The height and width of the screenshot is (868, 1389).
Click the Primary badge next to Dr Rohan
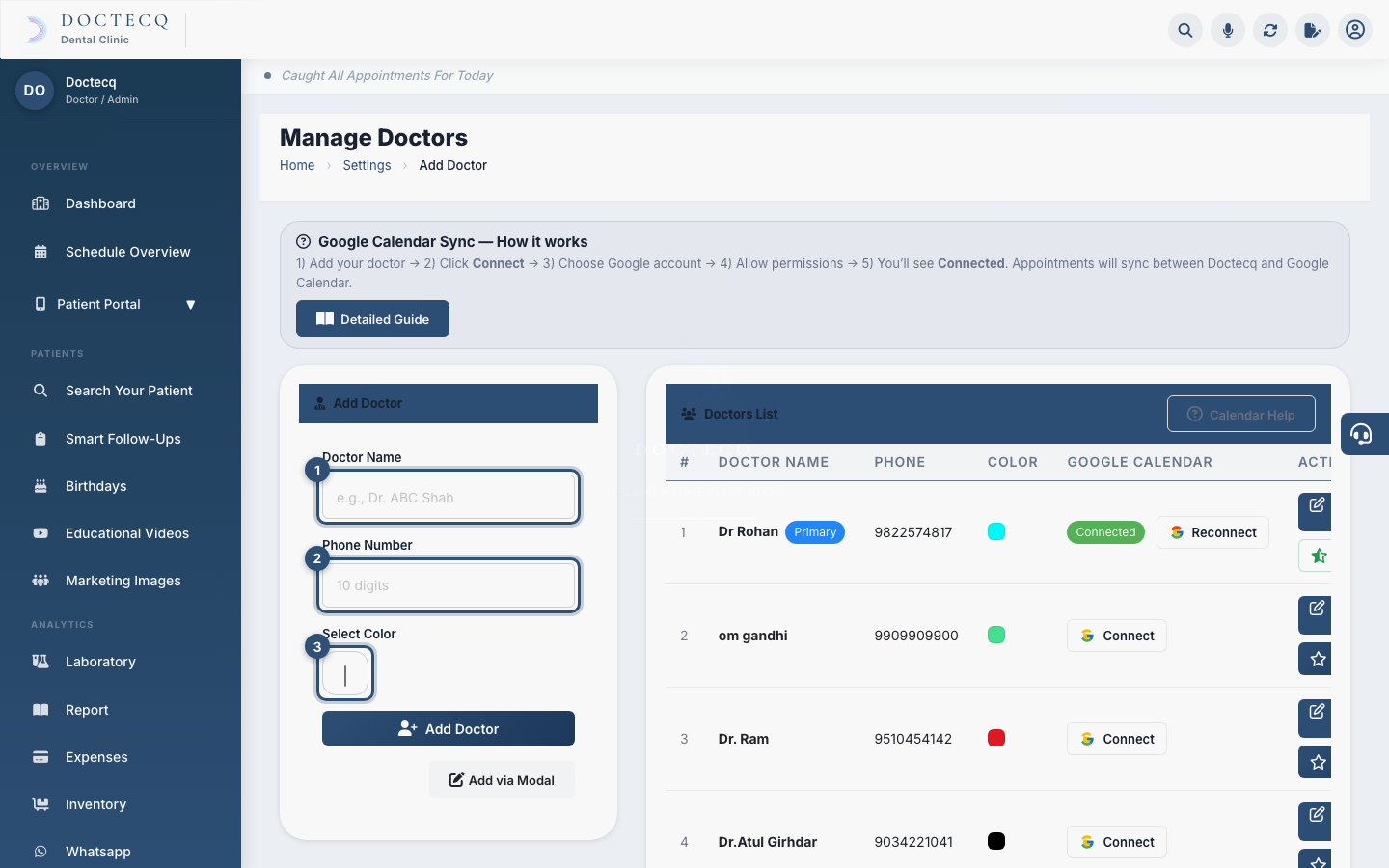point(815,532)
